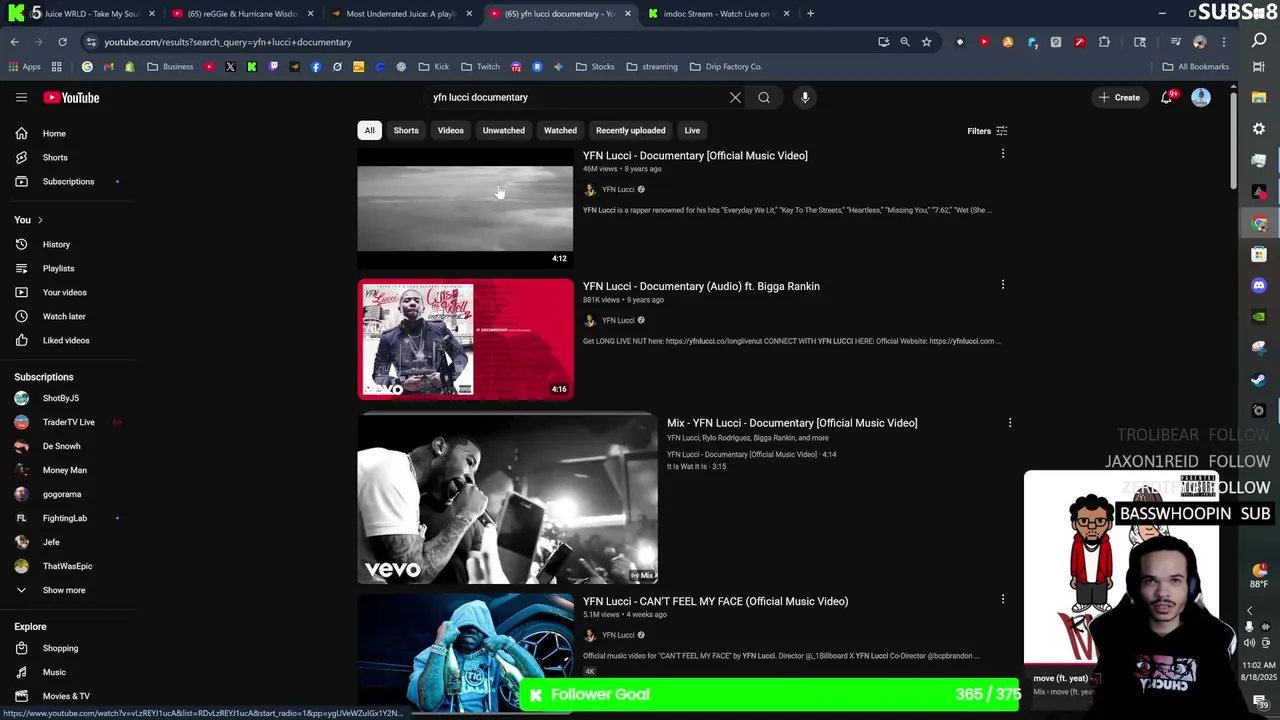Go back in the browser
Viewport: 1280px width, 720px height.
click(14, 42)
